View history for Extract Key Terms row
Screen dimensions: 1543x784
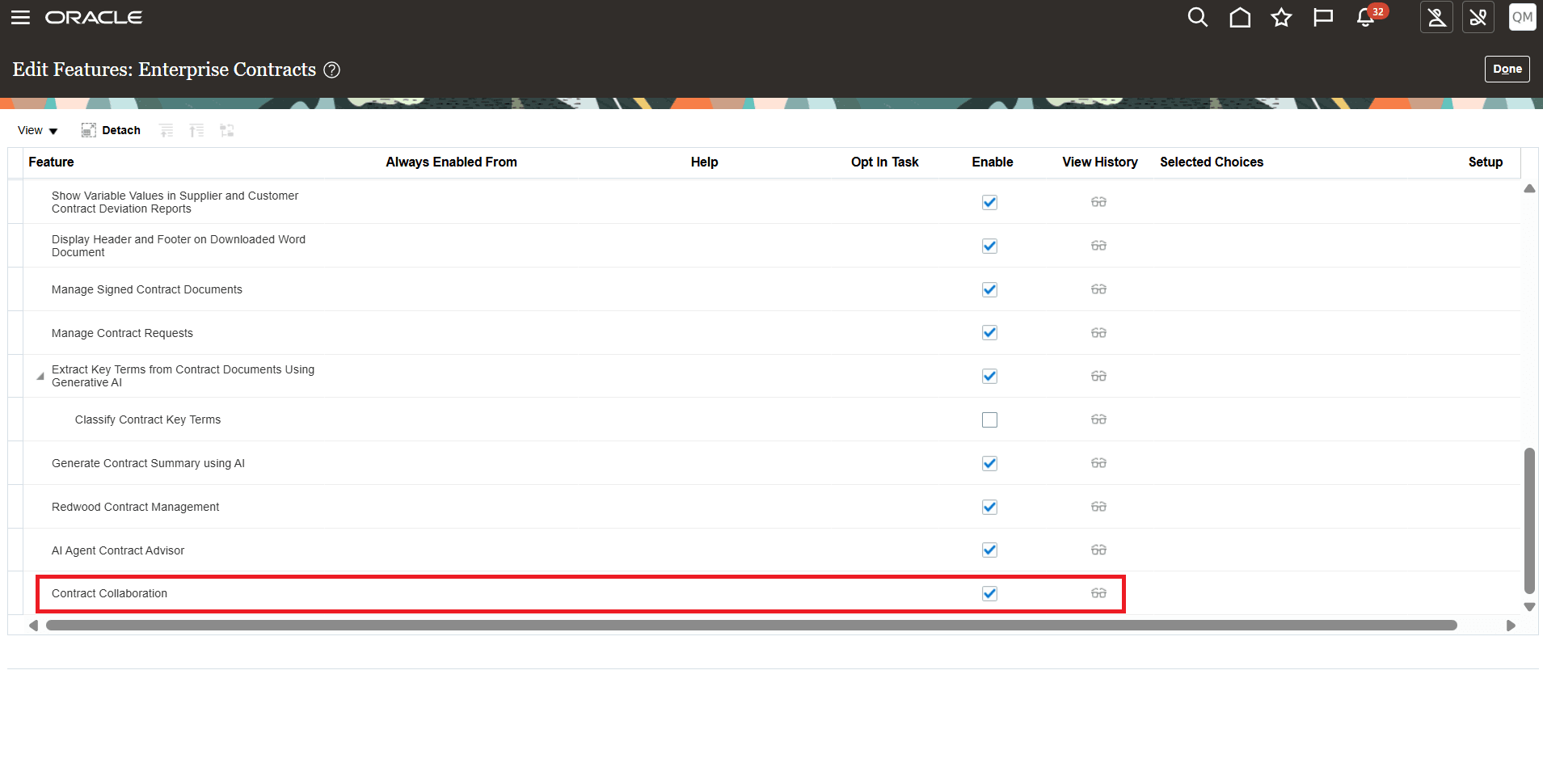[x=1098, y=376]
